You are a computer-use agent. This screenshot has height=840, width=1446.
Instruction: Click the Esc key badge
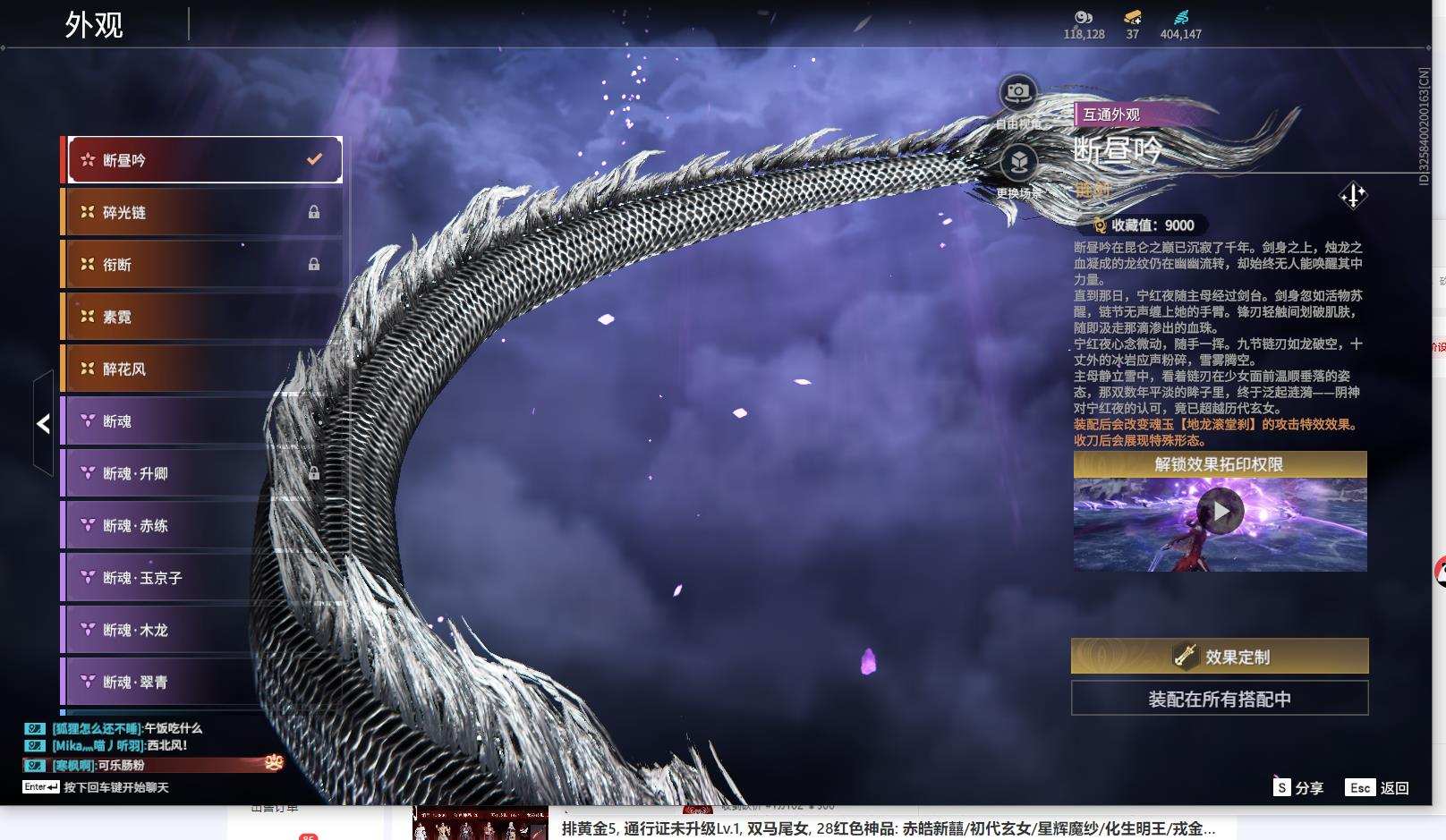pos(1360,787)
